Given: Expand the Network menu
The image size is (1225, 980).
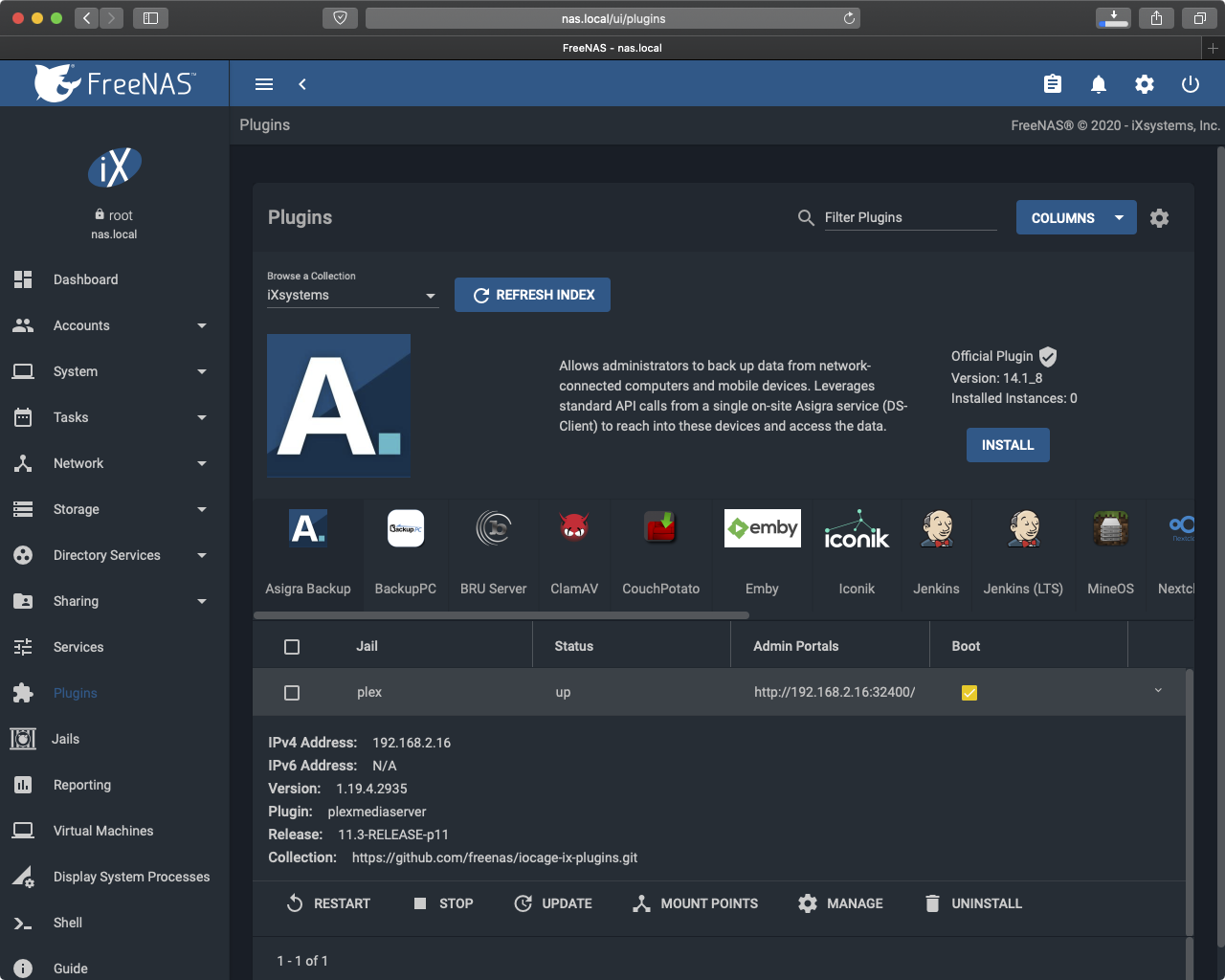Looking at the screenshot, I should click(115, 463).
